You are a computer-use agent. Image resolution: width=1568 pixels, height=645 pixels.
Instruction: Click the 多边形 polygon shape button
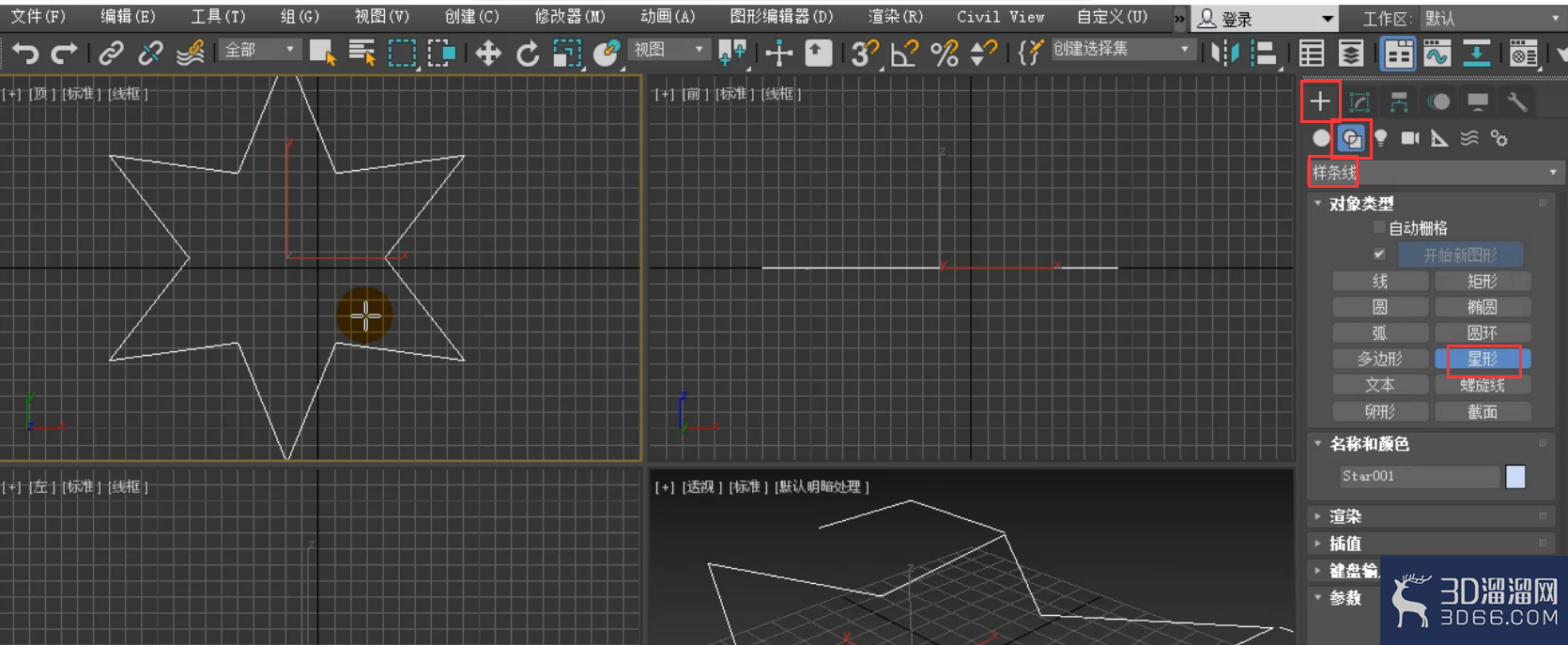point(1380,359)
